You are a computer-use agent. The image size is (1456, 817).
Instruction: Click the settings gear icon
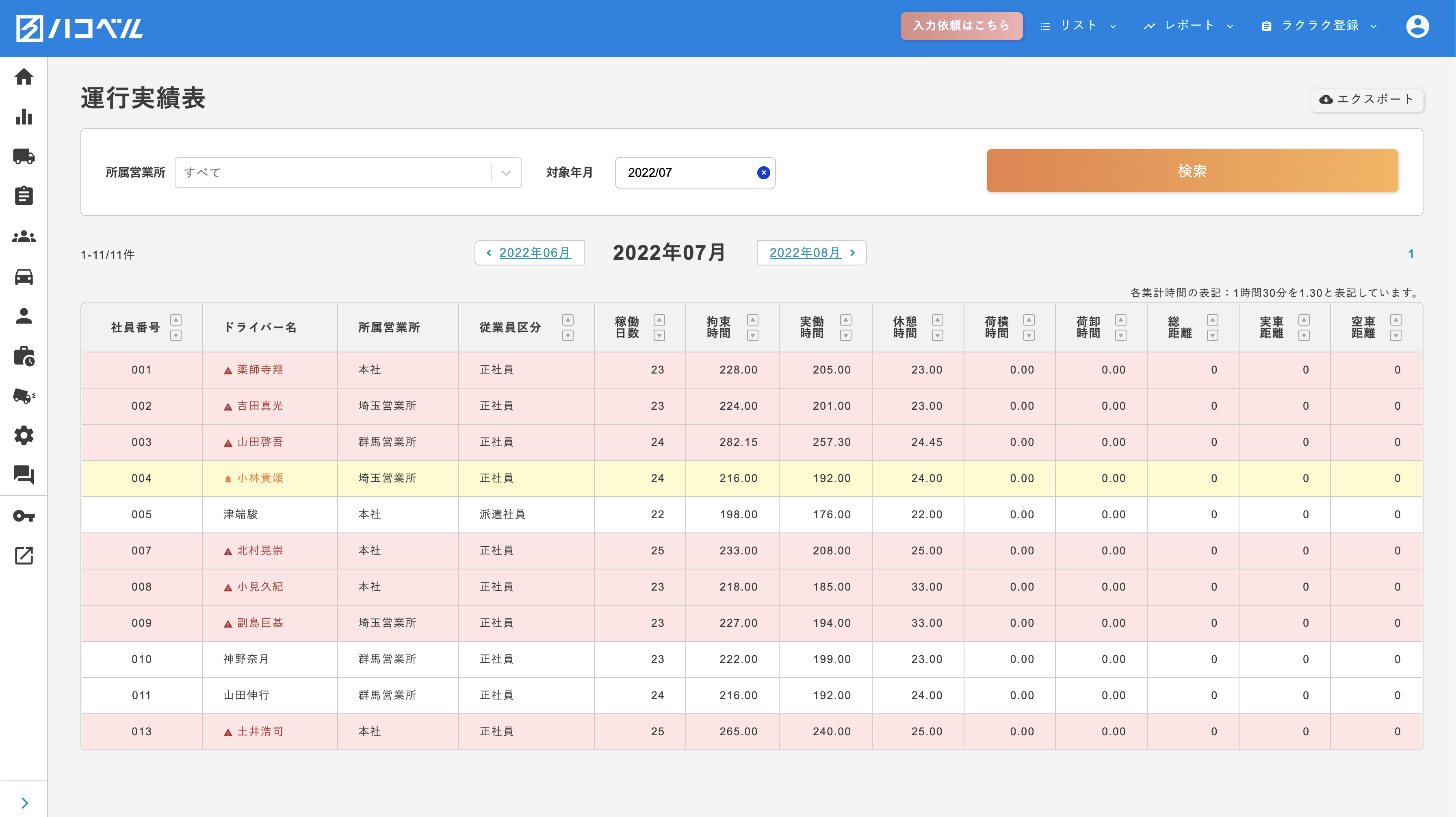(24, 435)
